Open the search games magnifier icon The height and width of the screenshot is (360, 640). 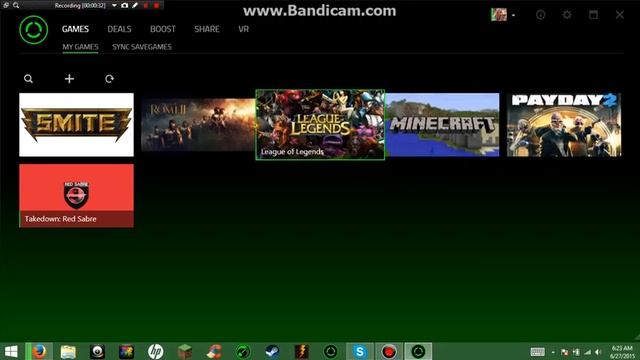[28, 79]
